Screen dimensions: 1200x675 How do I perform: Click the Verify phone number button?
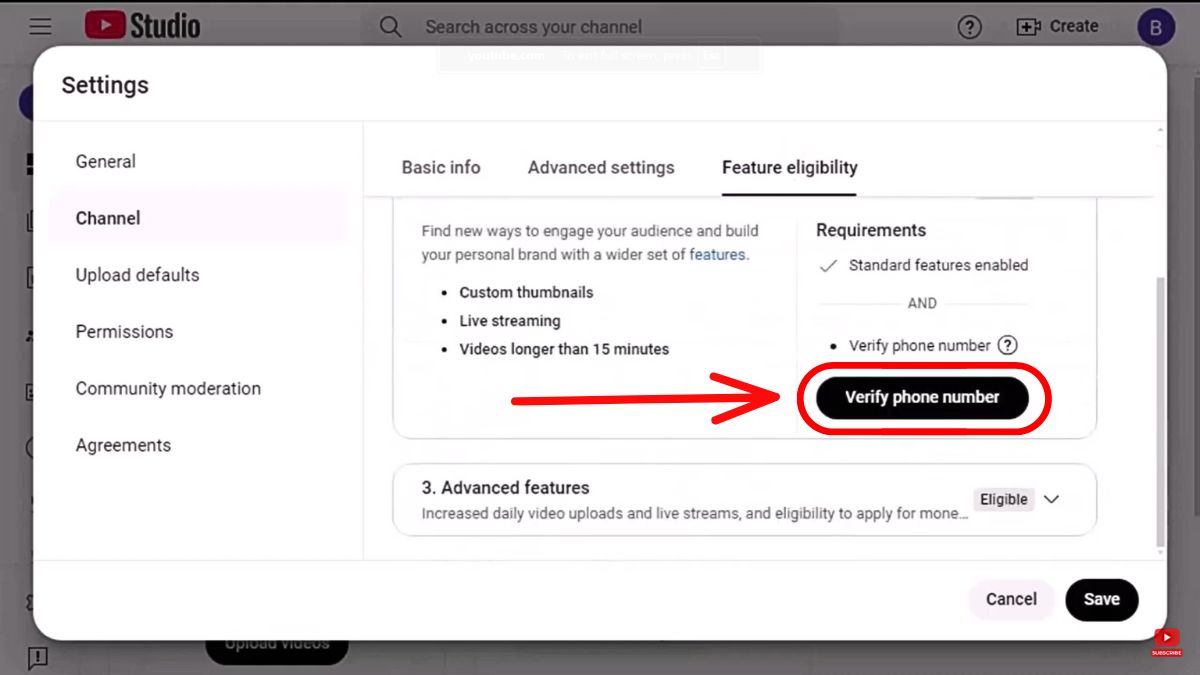point(922,397)
